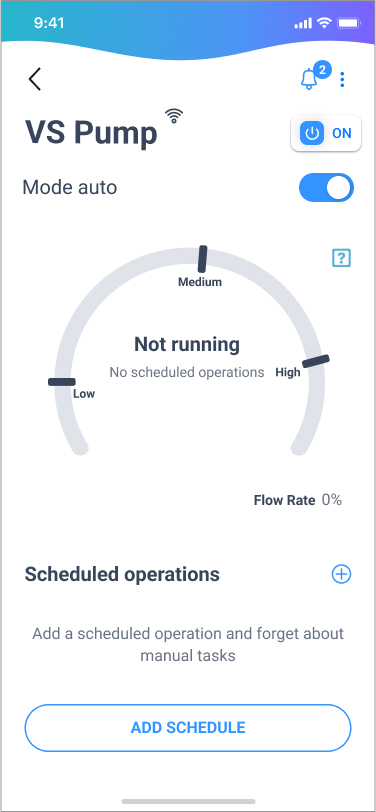Go back using the left arrow
The width and height of the screenshot is (376, 812).
[35, 79]
